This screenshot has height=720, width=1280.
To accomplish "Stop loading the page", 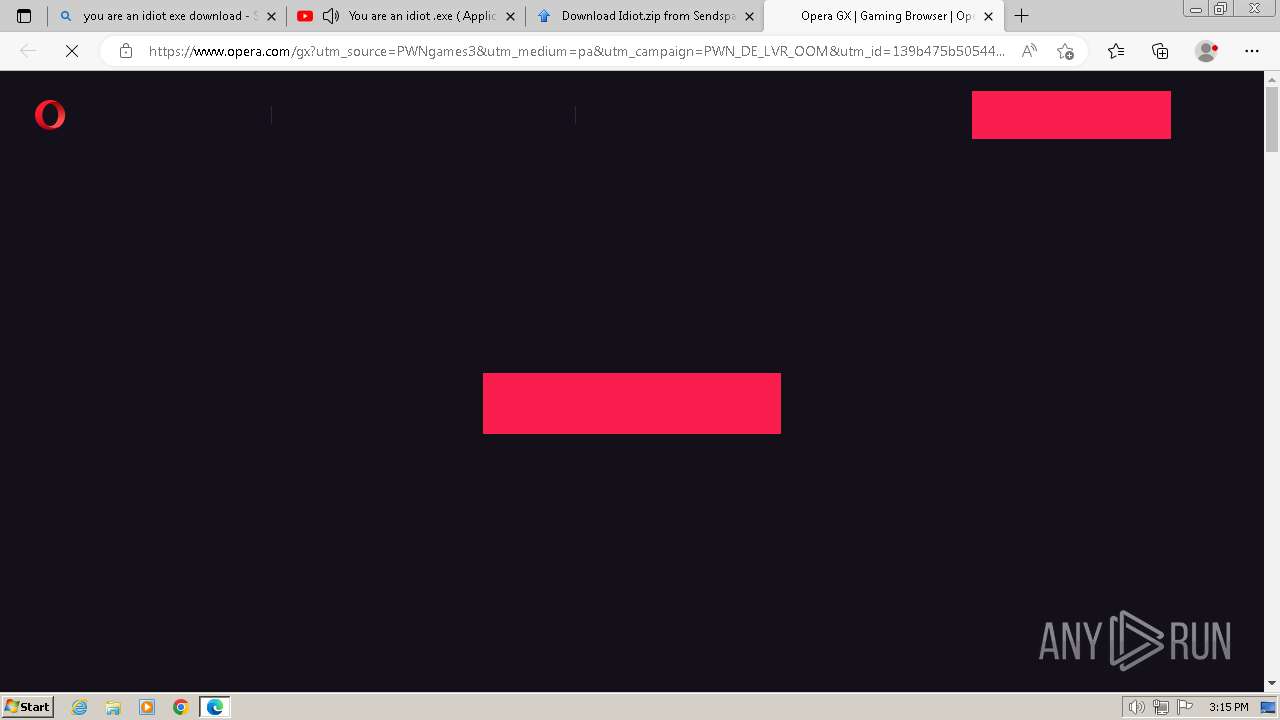I will pos(71,51).
